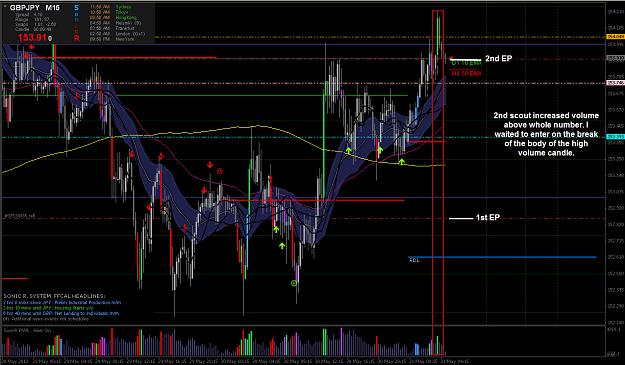
Task: Select the blue RDL horizontal line
Action: point(502,257)
